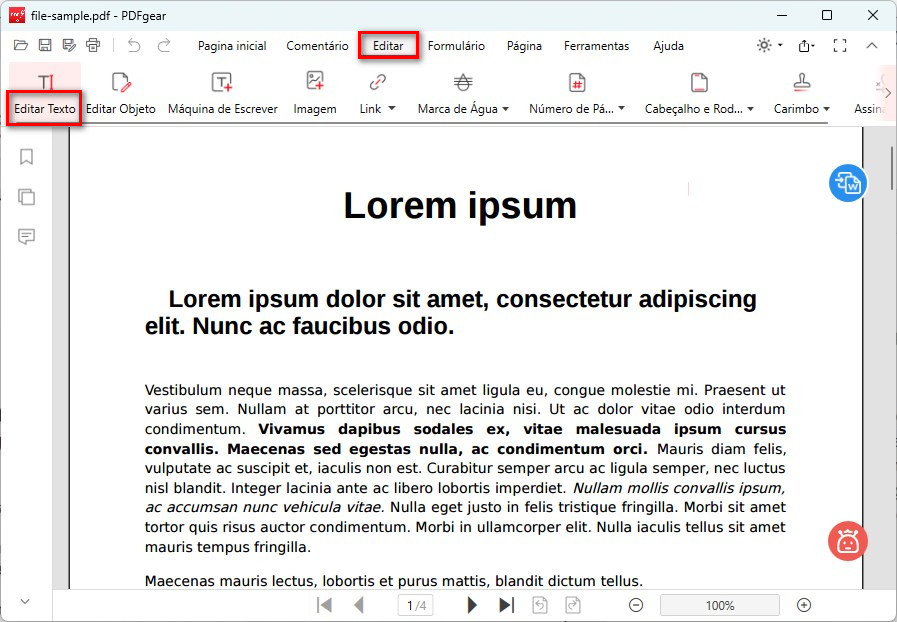Collapse the ribbon with the chevron

pos(871,46)
